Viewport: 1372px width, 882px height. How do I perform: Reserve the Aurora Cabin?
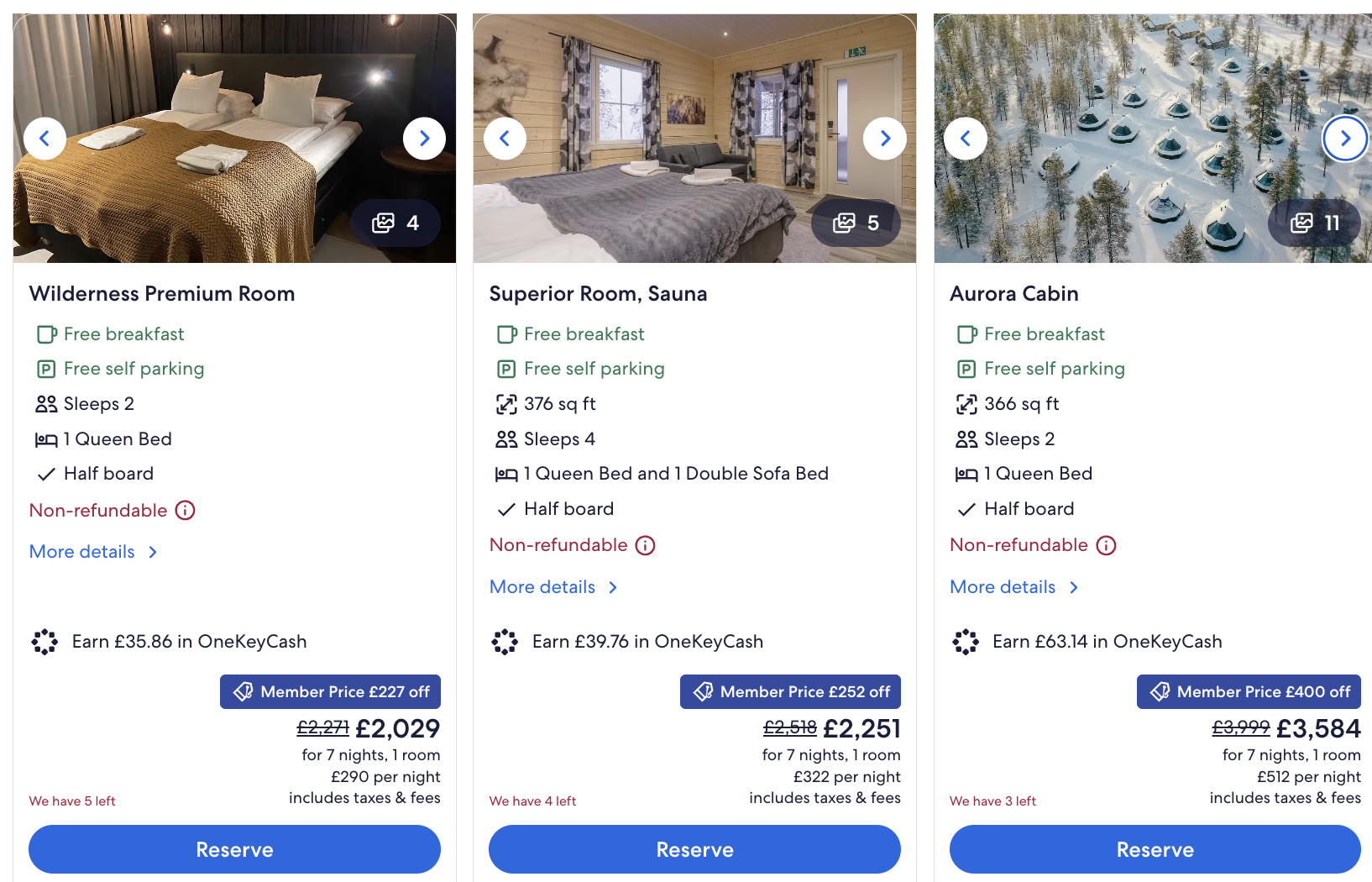[x=1155, y=849]
